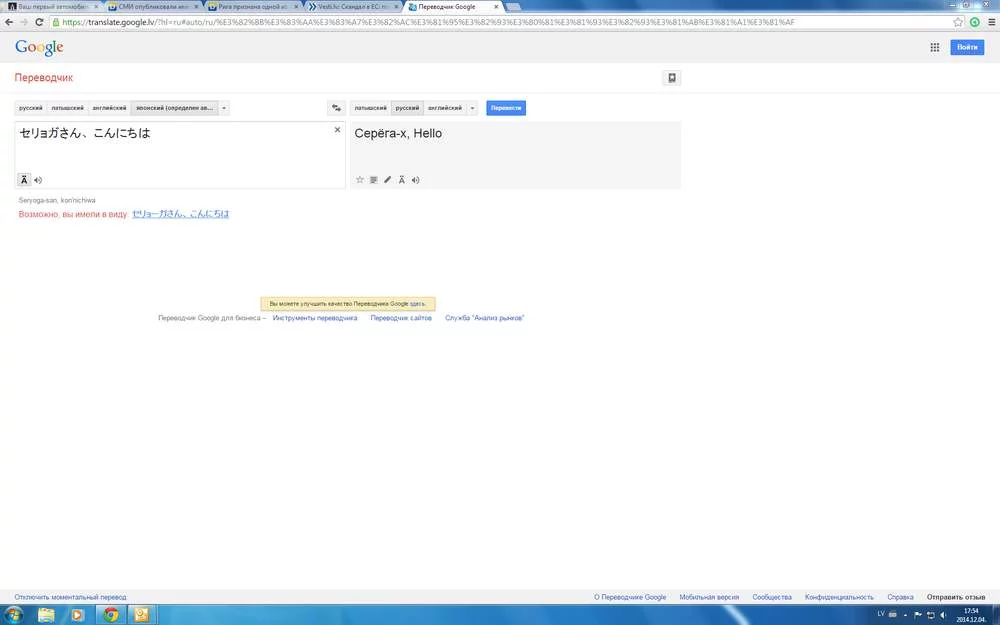The height and width of the screenshot is (625, 1000).
Task: Play audio of the translated text
Action: [416, 180]
